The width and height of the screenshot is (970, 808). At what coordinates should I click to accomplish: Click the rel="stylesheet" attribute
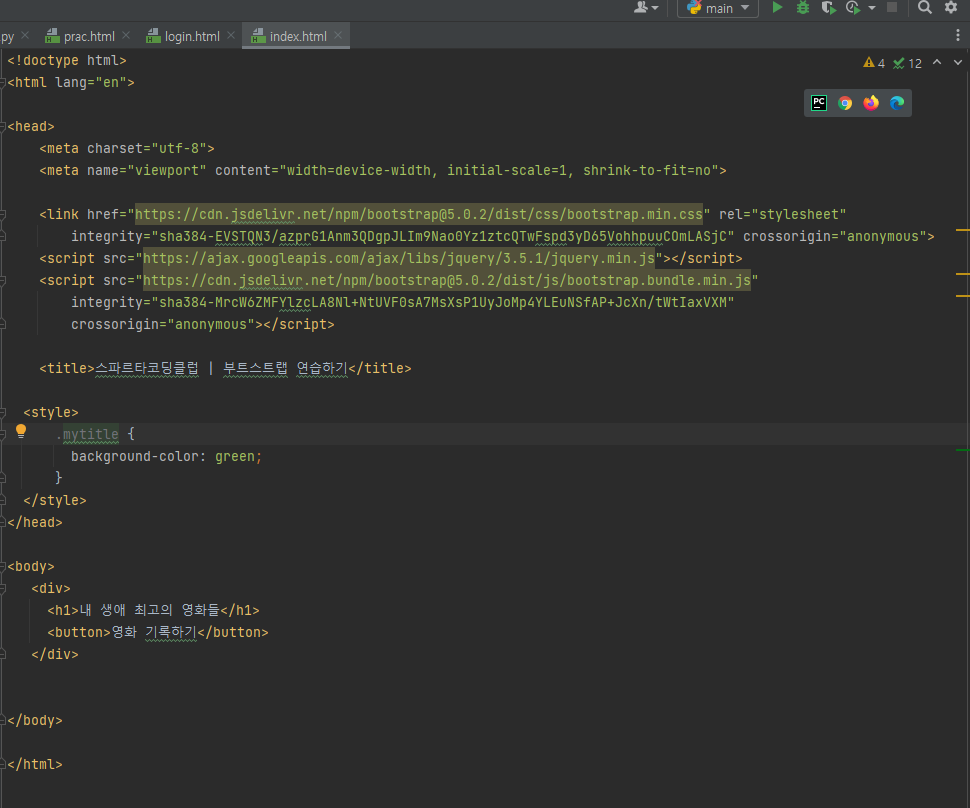coord(783,214)
